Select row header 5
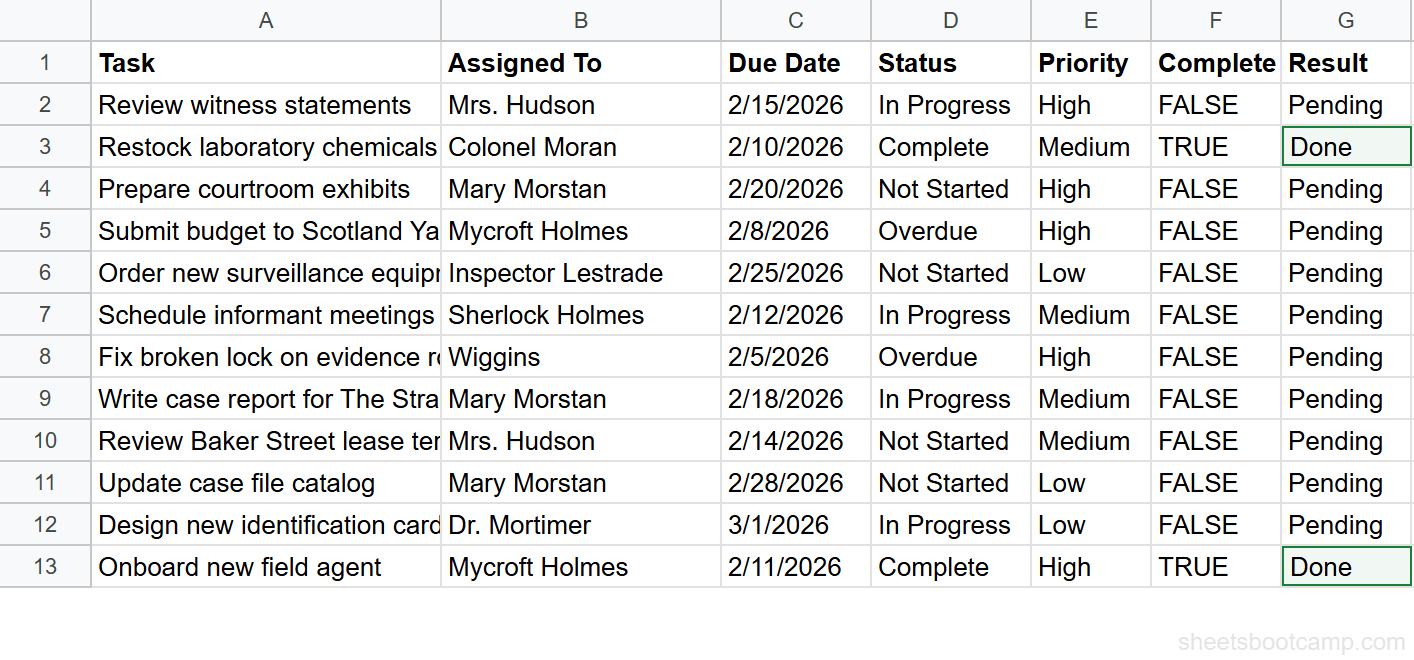Screen dimensions: 1414x660 click(45, 230)
